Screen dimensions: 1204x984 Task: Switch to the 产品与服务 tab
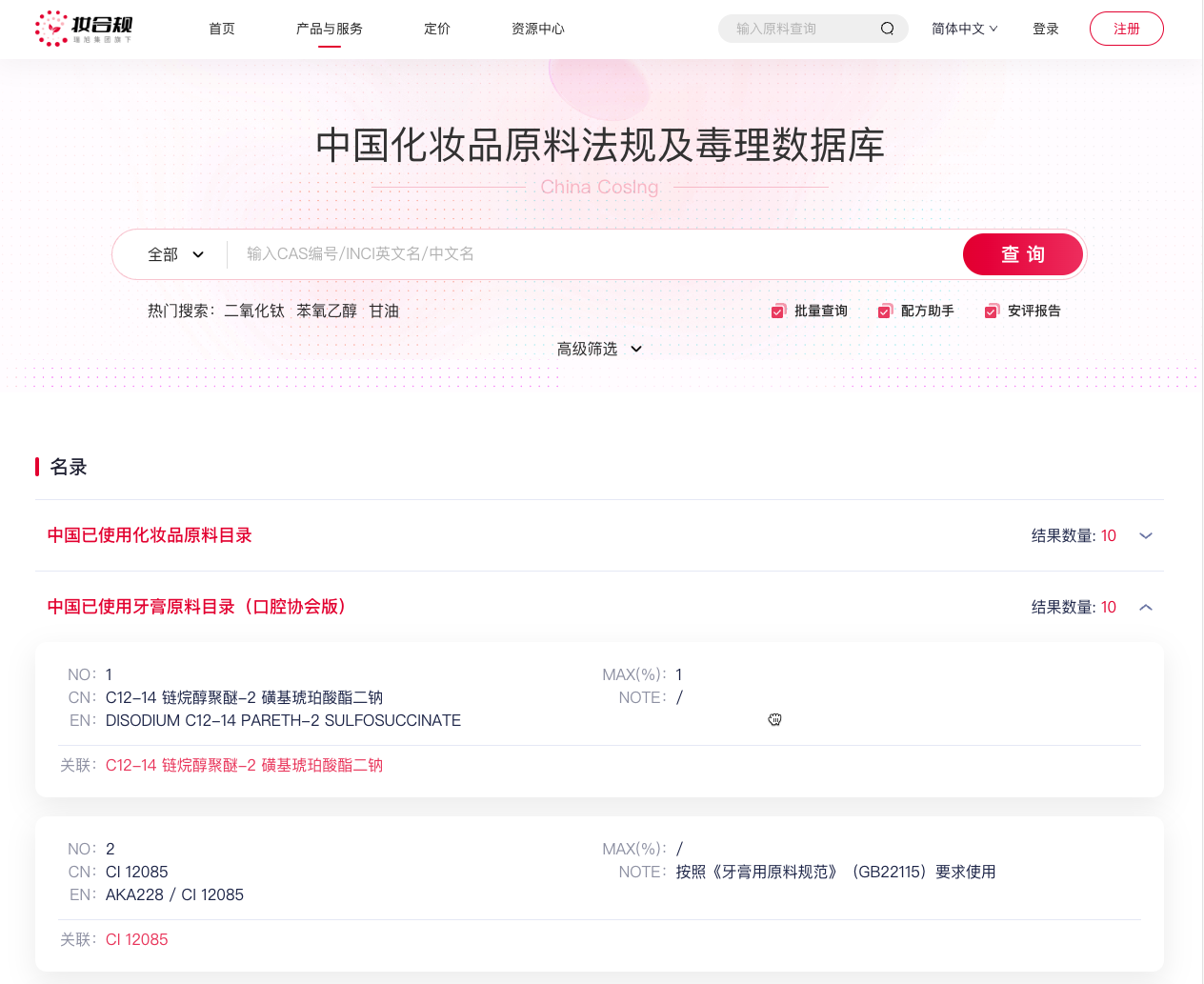coord(329,29)
